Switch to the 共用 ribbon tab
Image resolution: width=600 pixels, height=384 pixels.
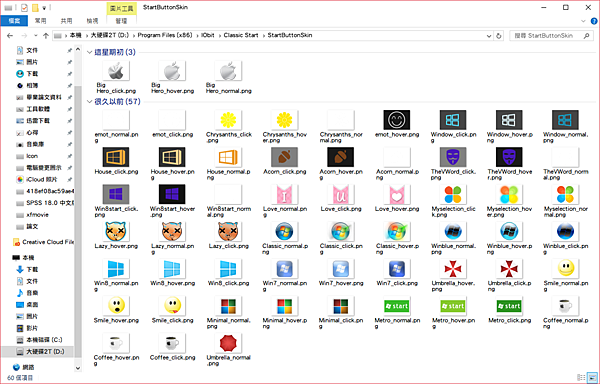coord(66,21)
